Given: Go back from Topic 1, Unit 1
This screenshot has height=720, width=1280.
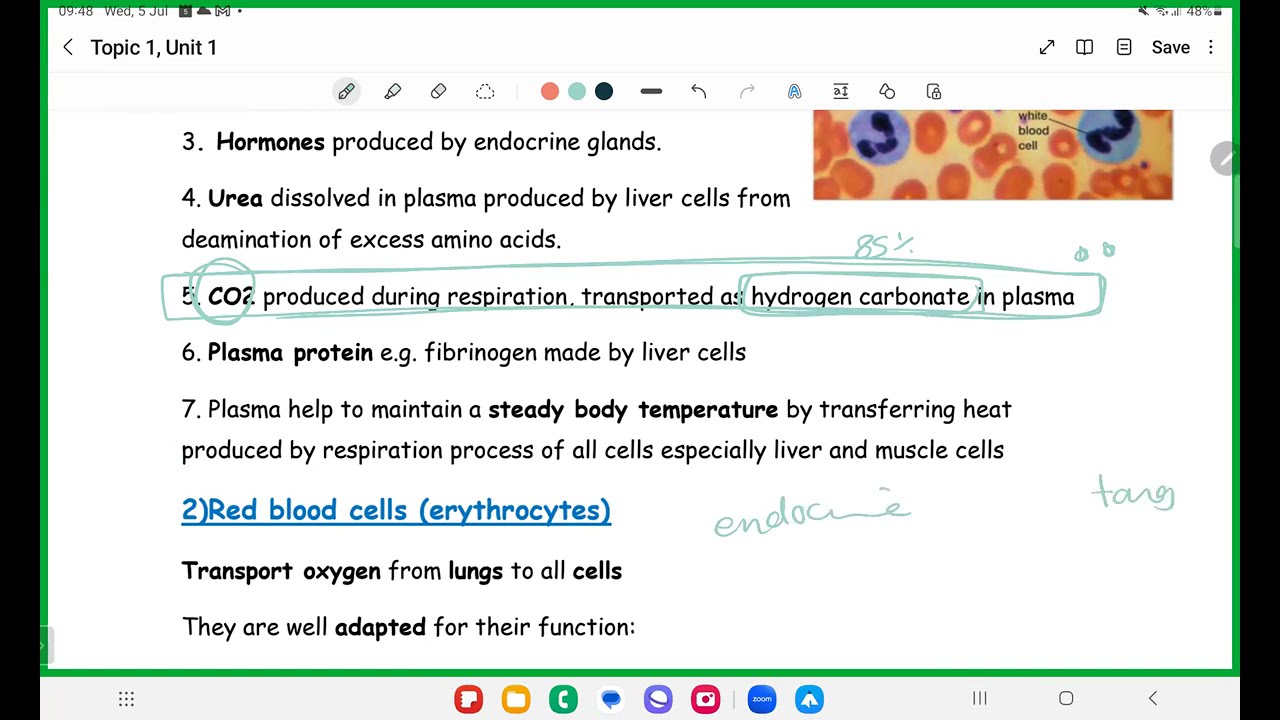Looking at the screenshot, I should coord(68,47).
